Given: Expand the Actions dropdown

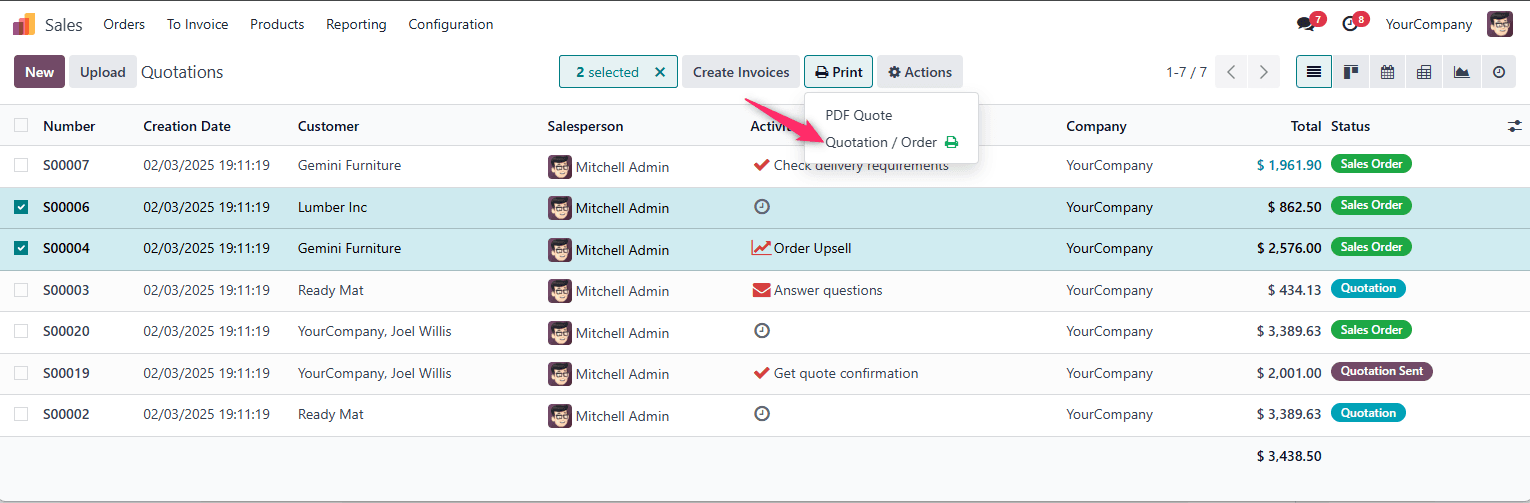Looking at the screenshot, I should [920, 72].
